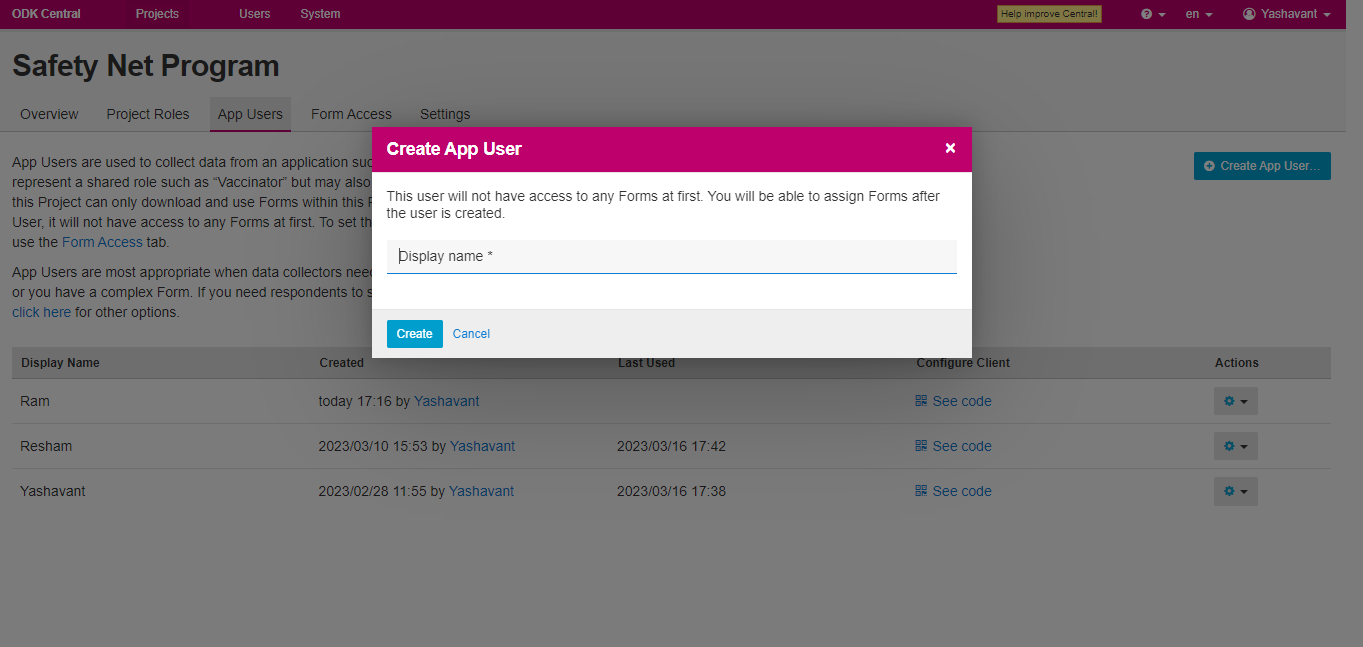Click ODK Central home logo
The image size is (1363, 647).
tap(46, 14)
